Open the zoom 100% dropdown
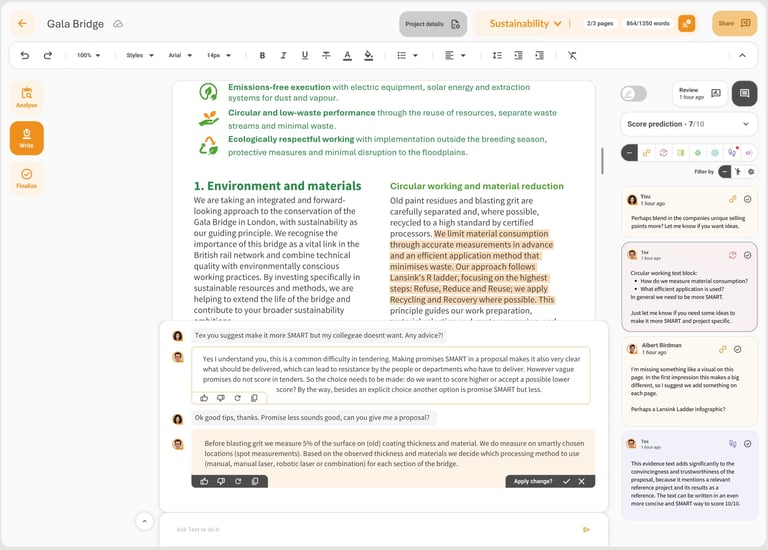 pos(88,55)
